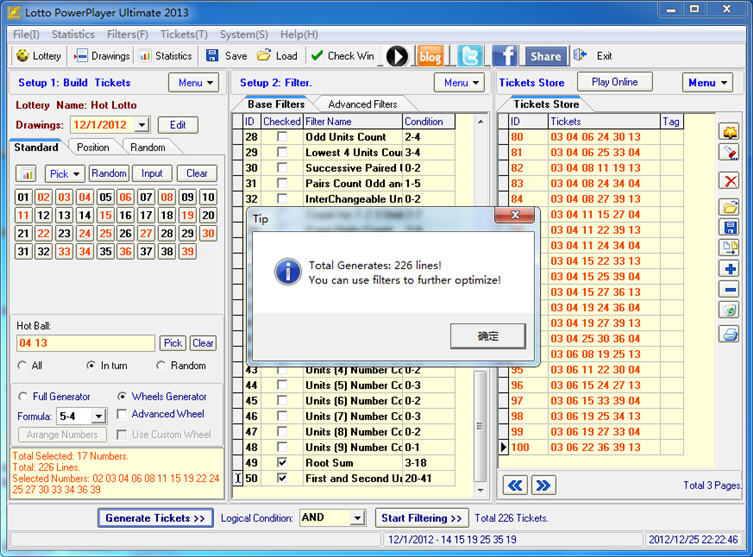
Task: Open the Logical Condition AND dropdown
Action: 357,518
